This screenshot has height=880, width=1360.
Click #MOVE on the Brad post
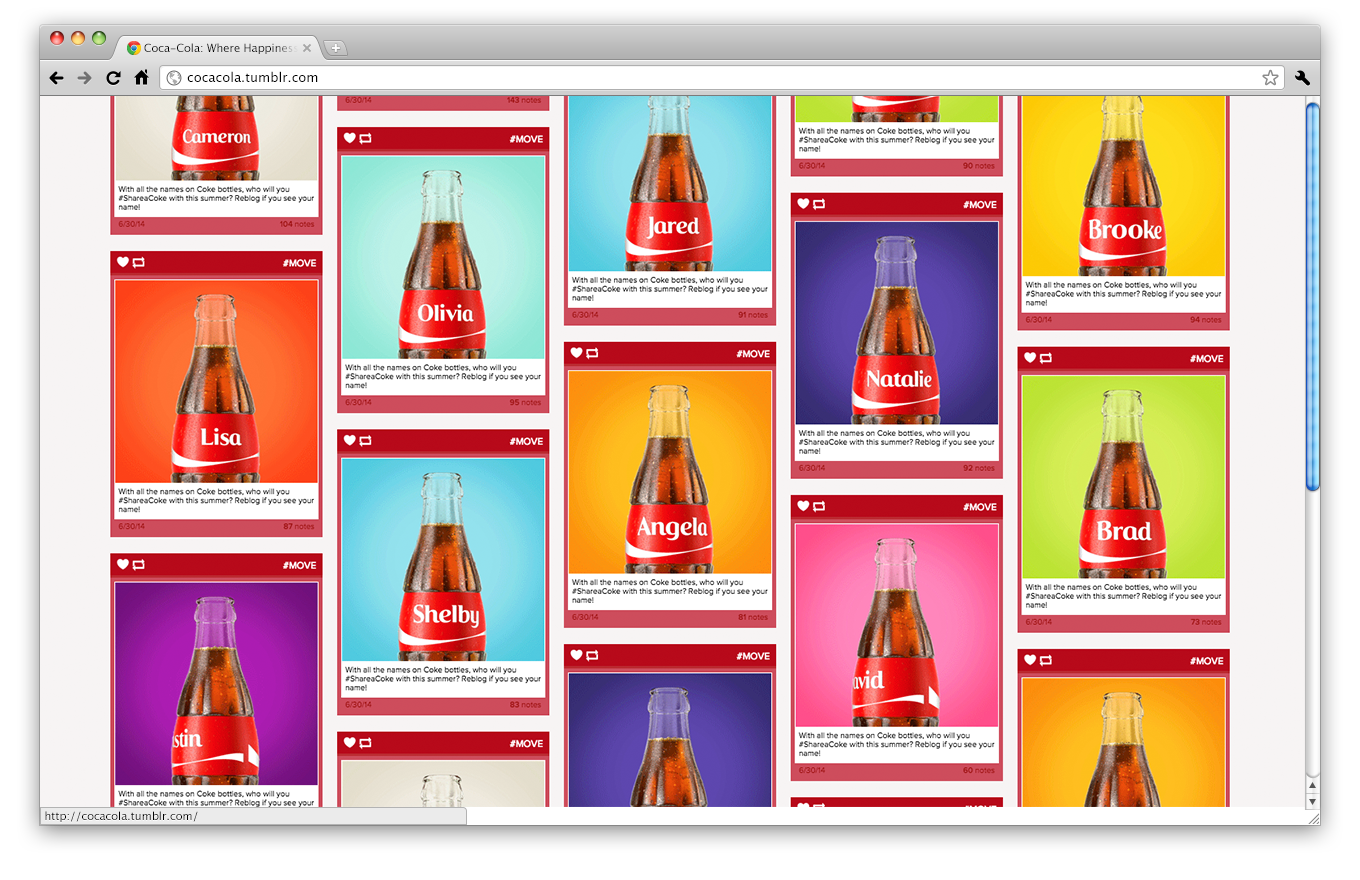[1207, 359]
